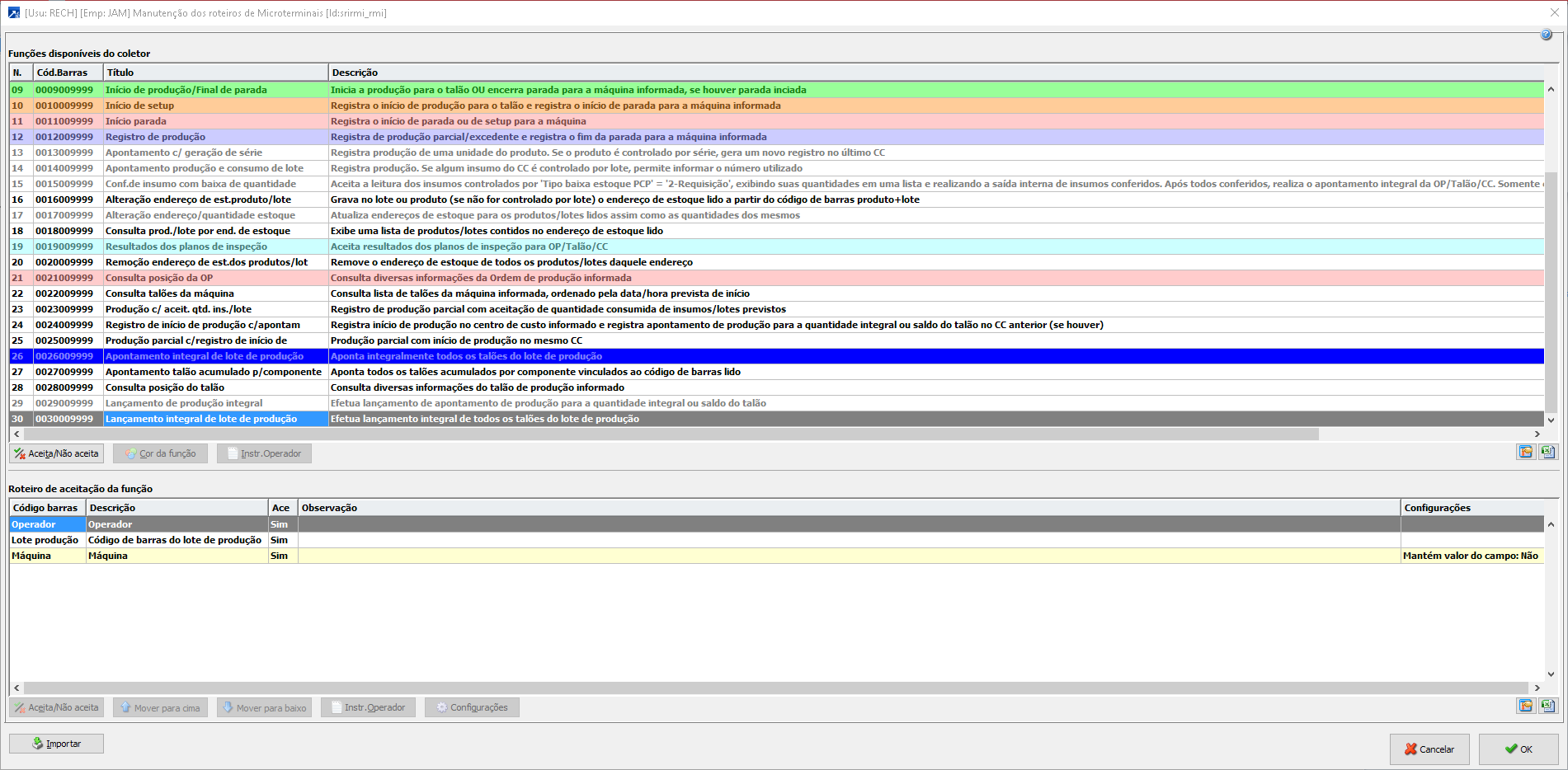Click the Título column header
The width and height of the screenshot is (1568, 770).
point(215,73)
